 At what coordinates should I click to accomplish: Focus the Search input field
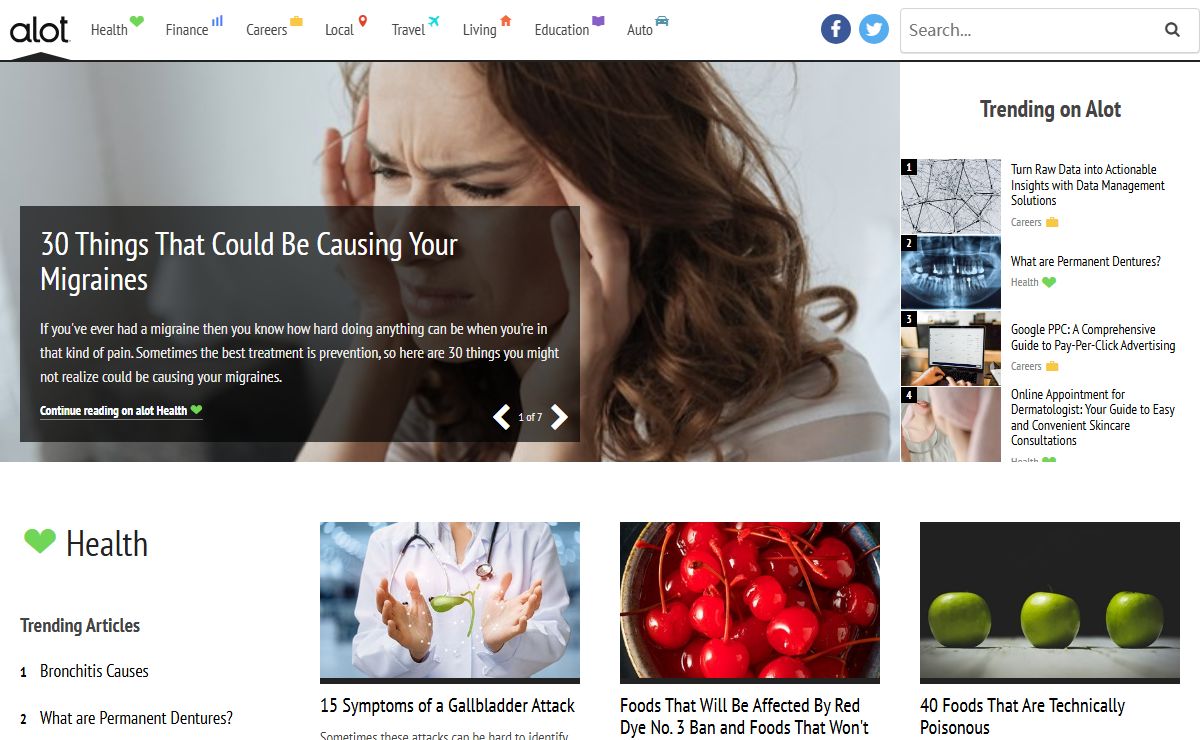point(1030,30)
